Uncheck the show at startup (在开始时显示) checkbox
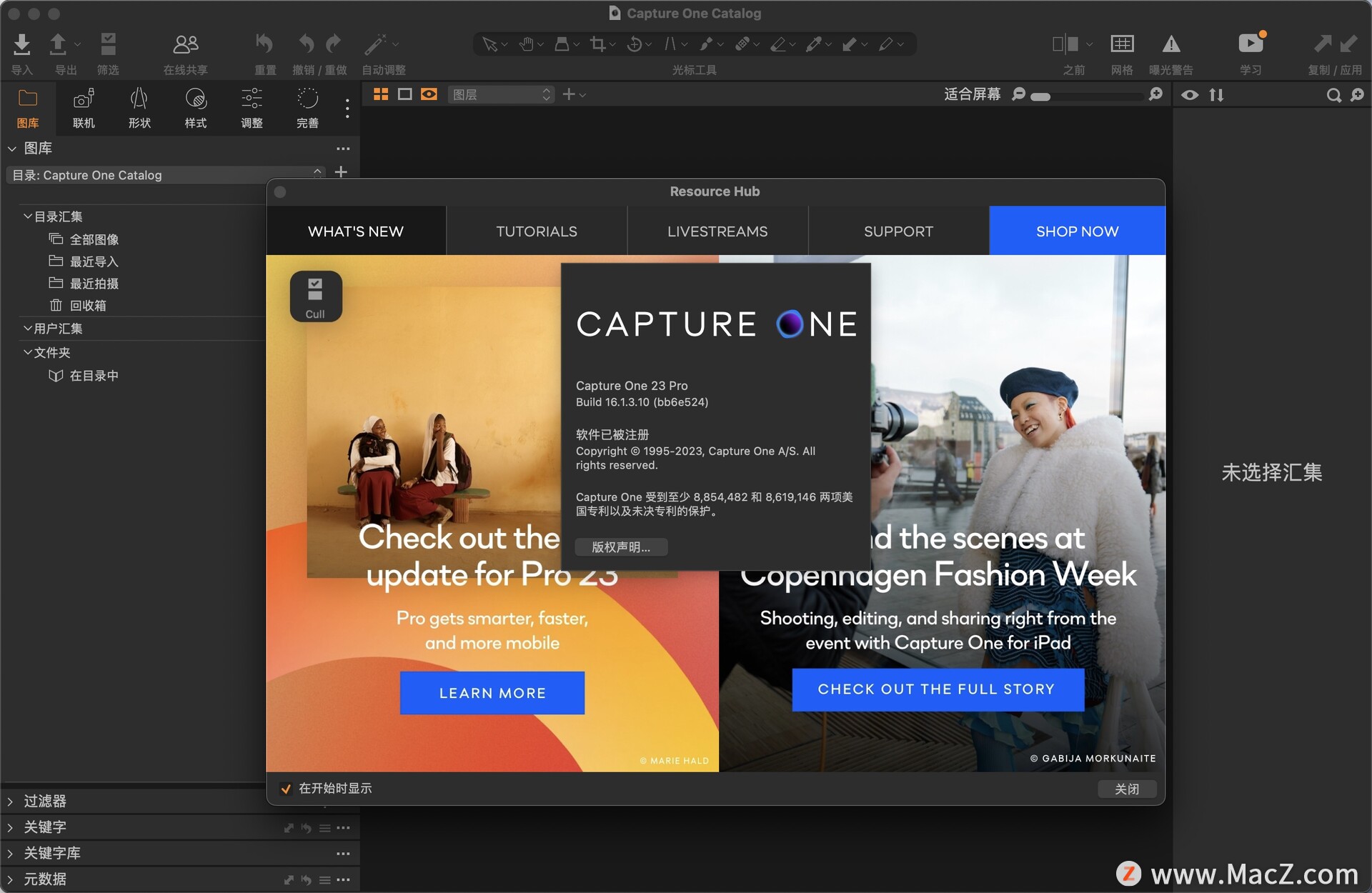The width and height of the screenshot is (1372, 893). click(x=286, y=789)
